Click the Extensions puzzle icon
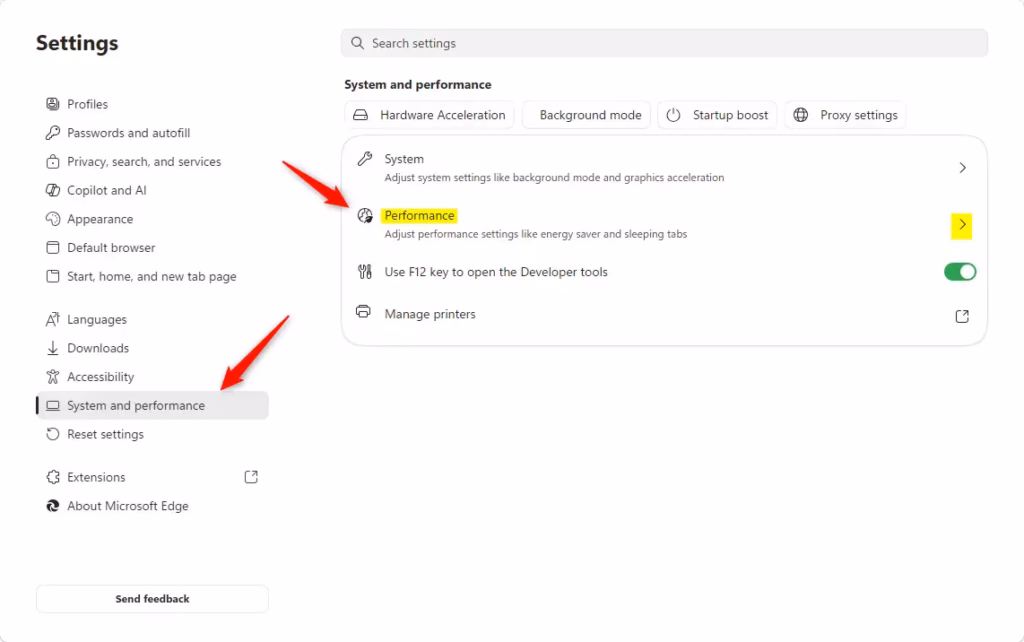The image size is (1024, 642). click(53, 477)
